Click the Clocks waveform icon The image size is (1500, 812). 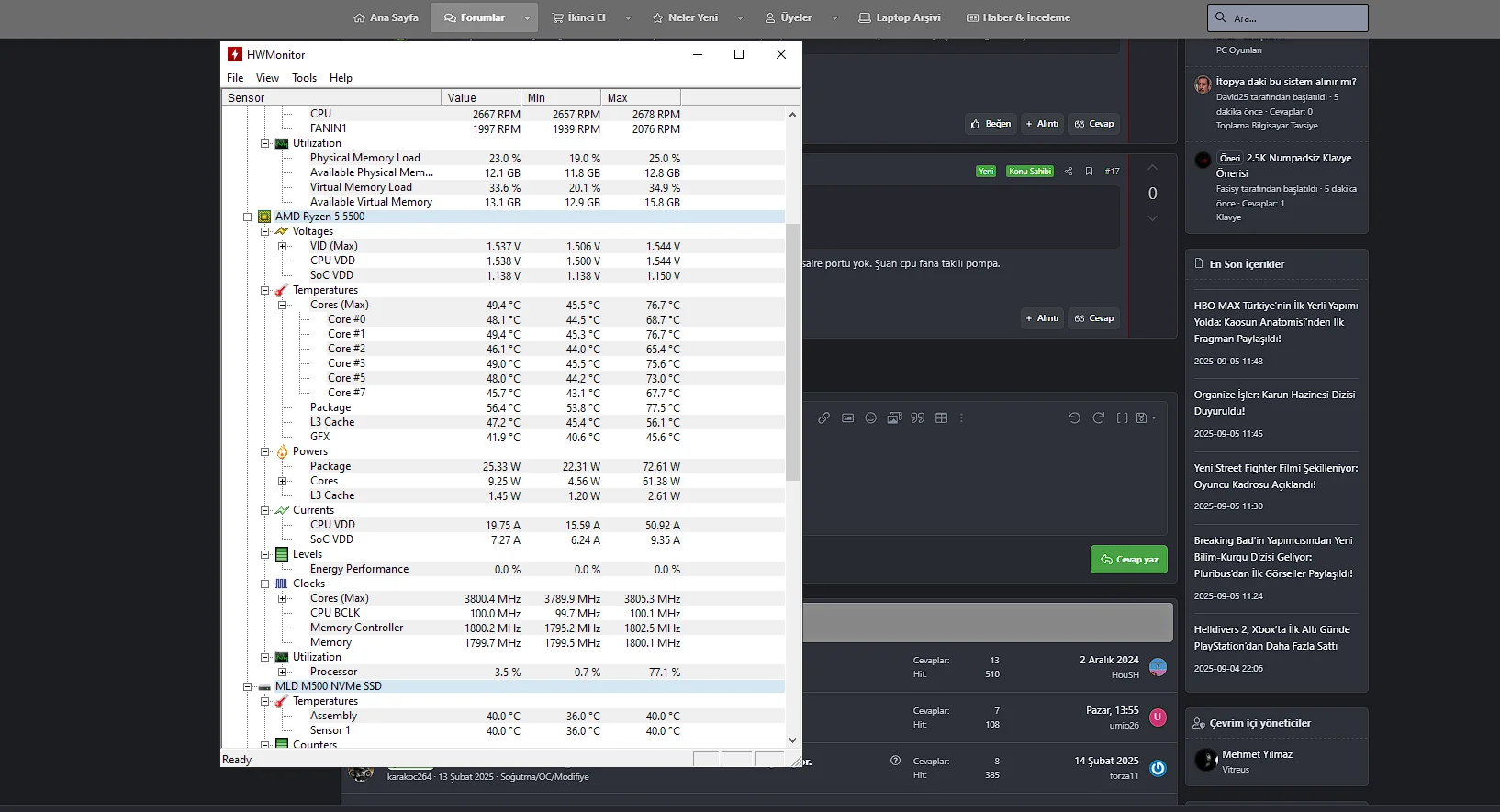282,584
